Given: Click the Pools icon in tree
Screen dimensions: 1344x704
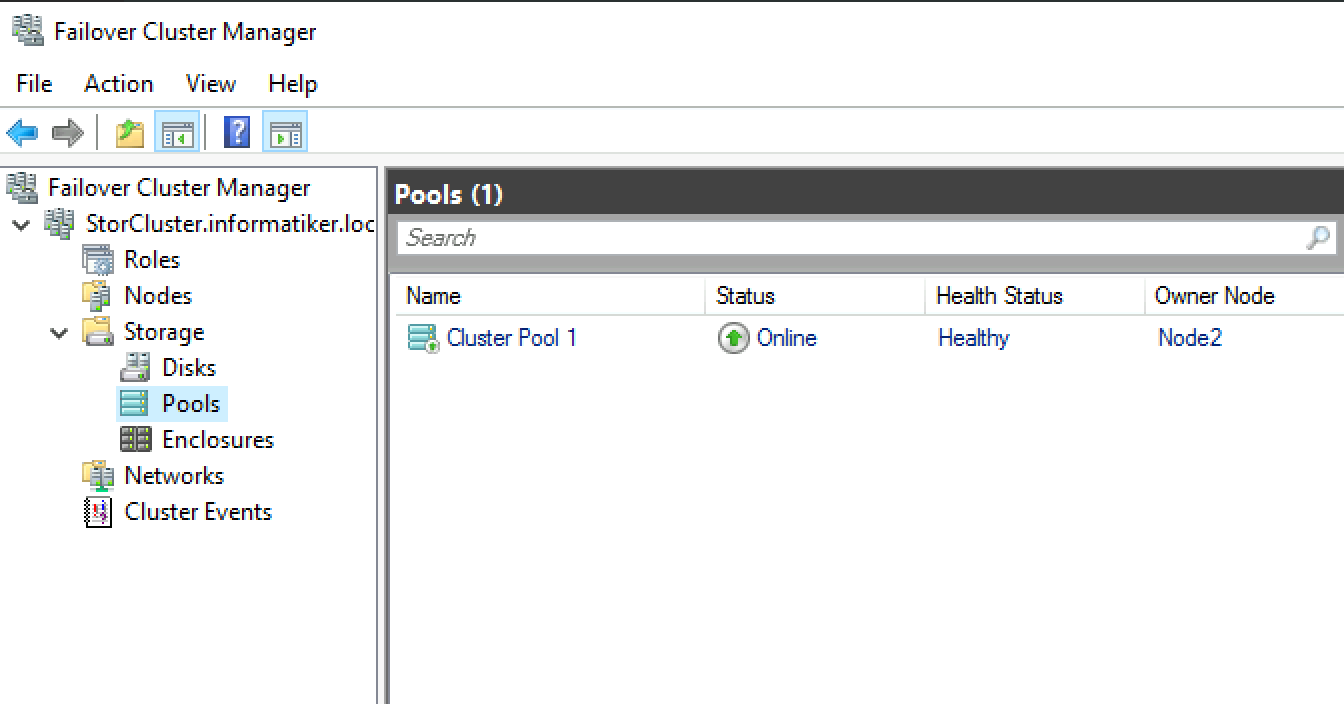Looking at the screenshot, I should (x=134, y=404).
